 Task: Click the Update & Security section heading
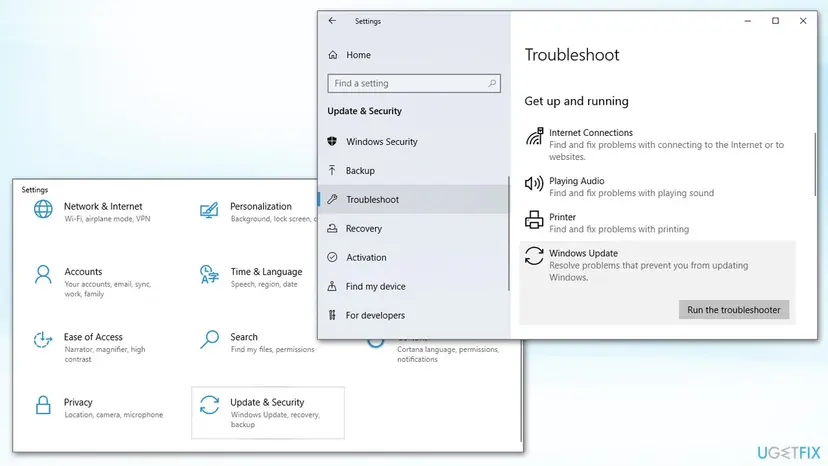tap(364, 111)
